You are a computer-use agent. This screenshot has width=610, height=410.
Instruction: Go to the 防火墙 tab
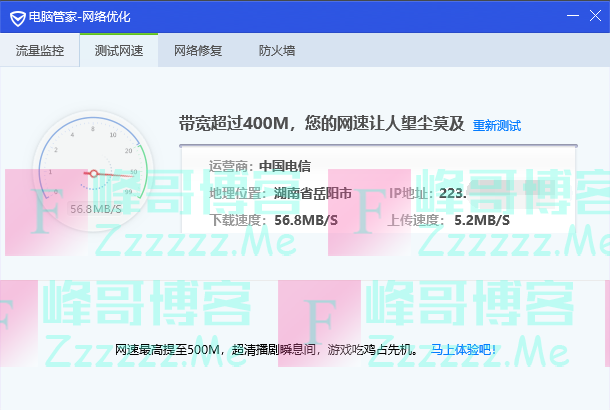(x=277, y=51)
